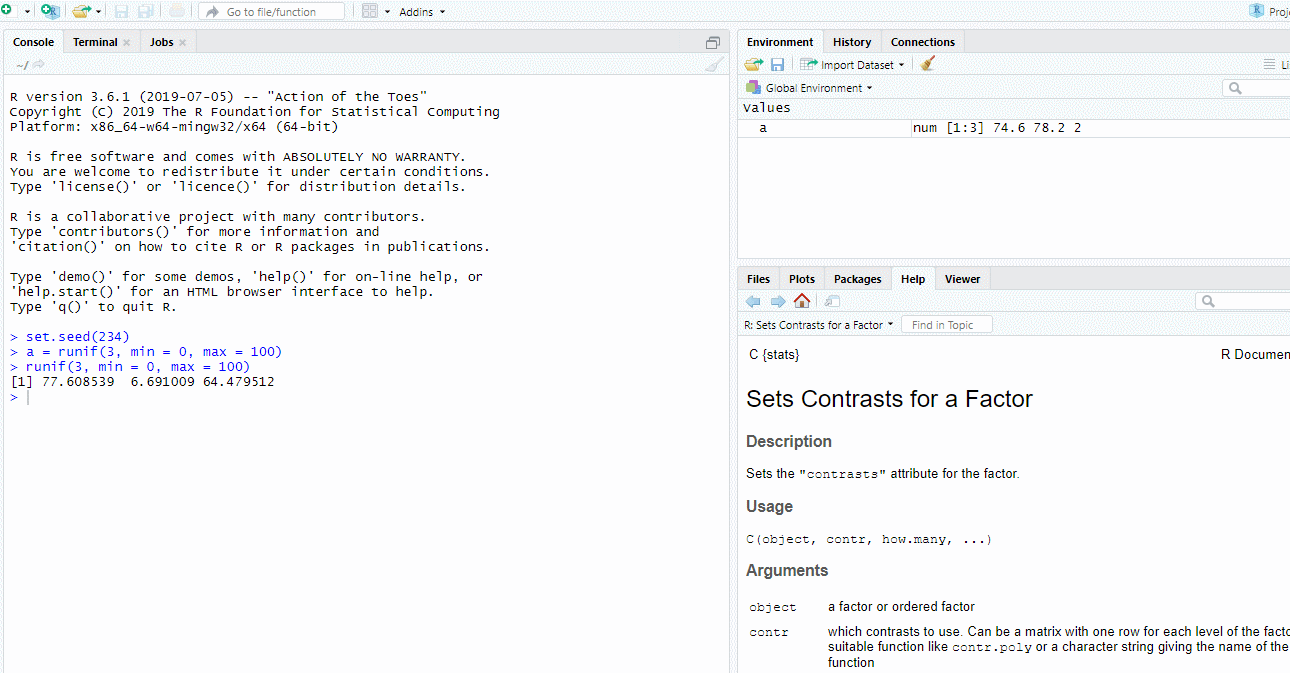Maximize the Console pane
The image size is (1290, 673).
712,42
